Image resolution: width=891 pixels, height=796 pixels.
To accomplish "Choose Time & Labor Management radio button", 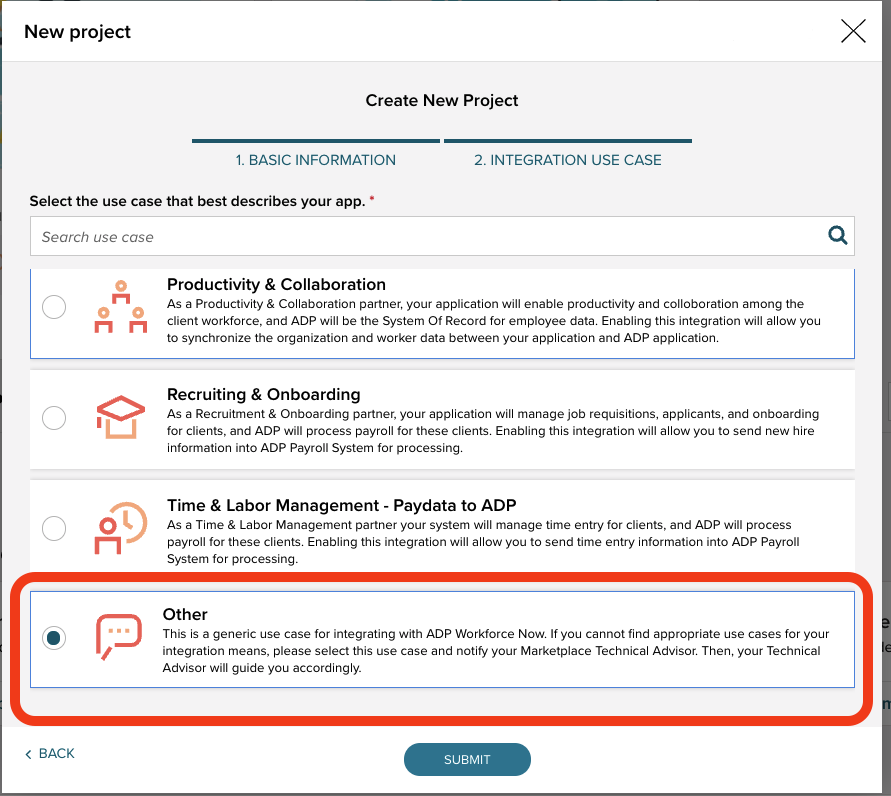I will click(x=54, y=527).
